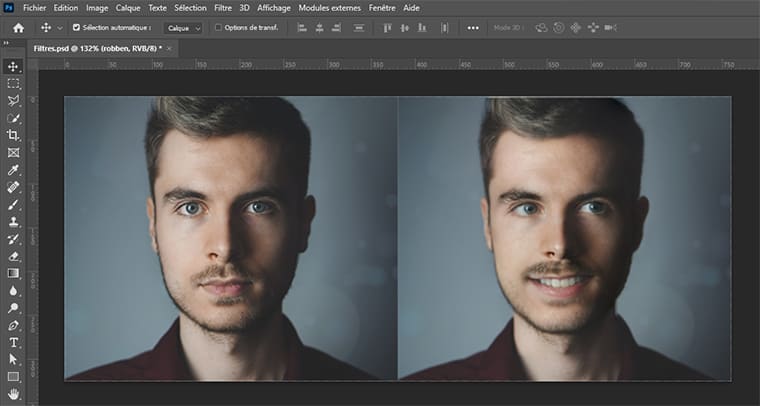This screenshot has height=406, width=760.
Task: Open the Fichier menu
Action: tap(34, 8)
